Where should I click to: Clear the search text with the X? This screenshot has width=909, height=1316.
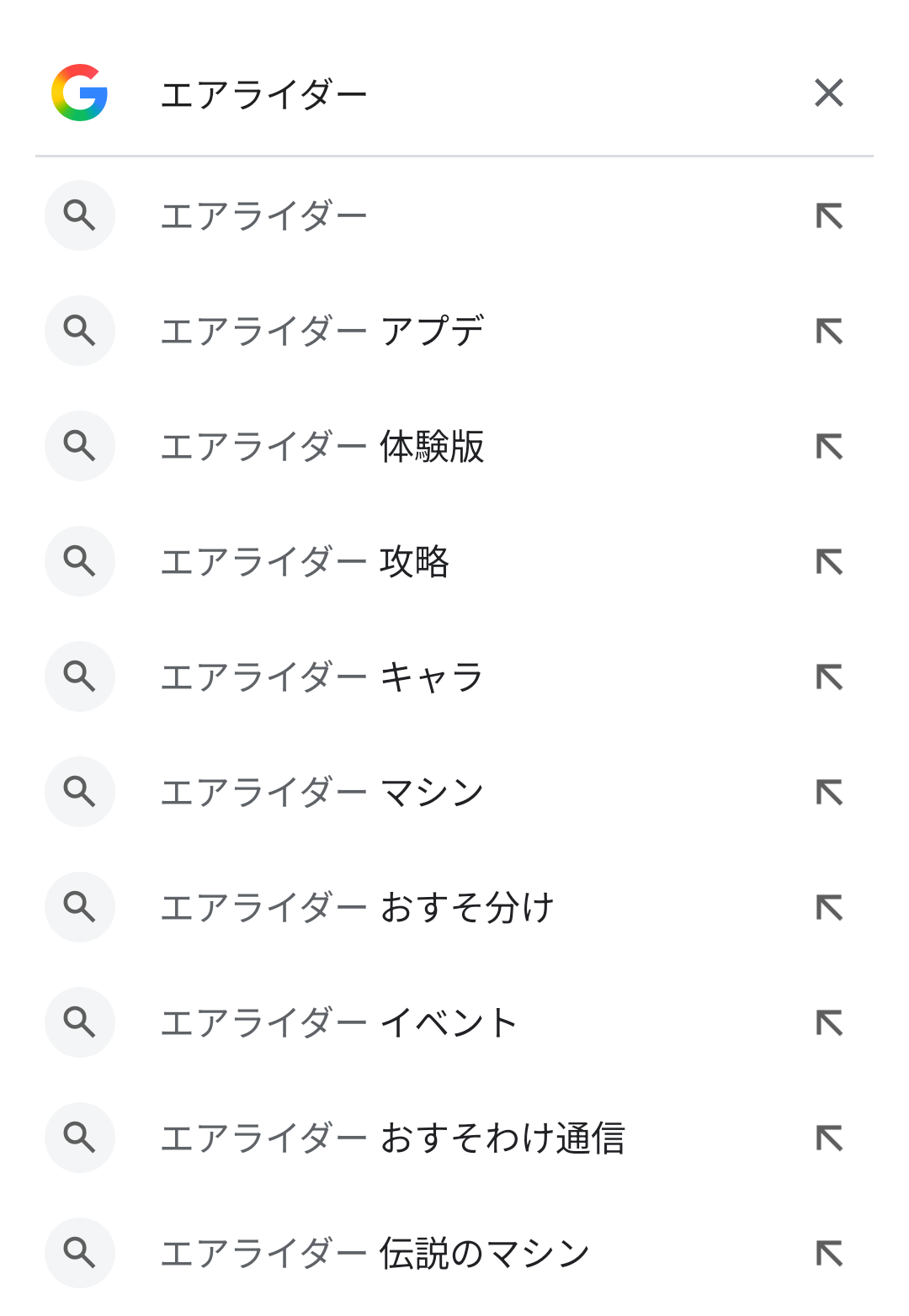click(829, 93)
